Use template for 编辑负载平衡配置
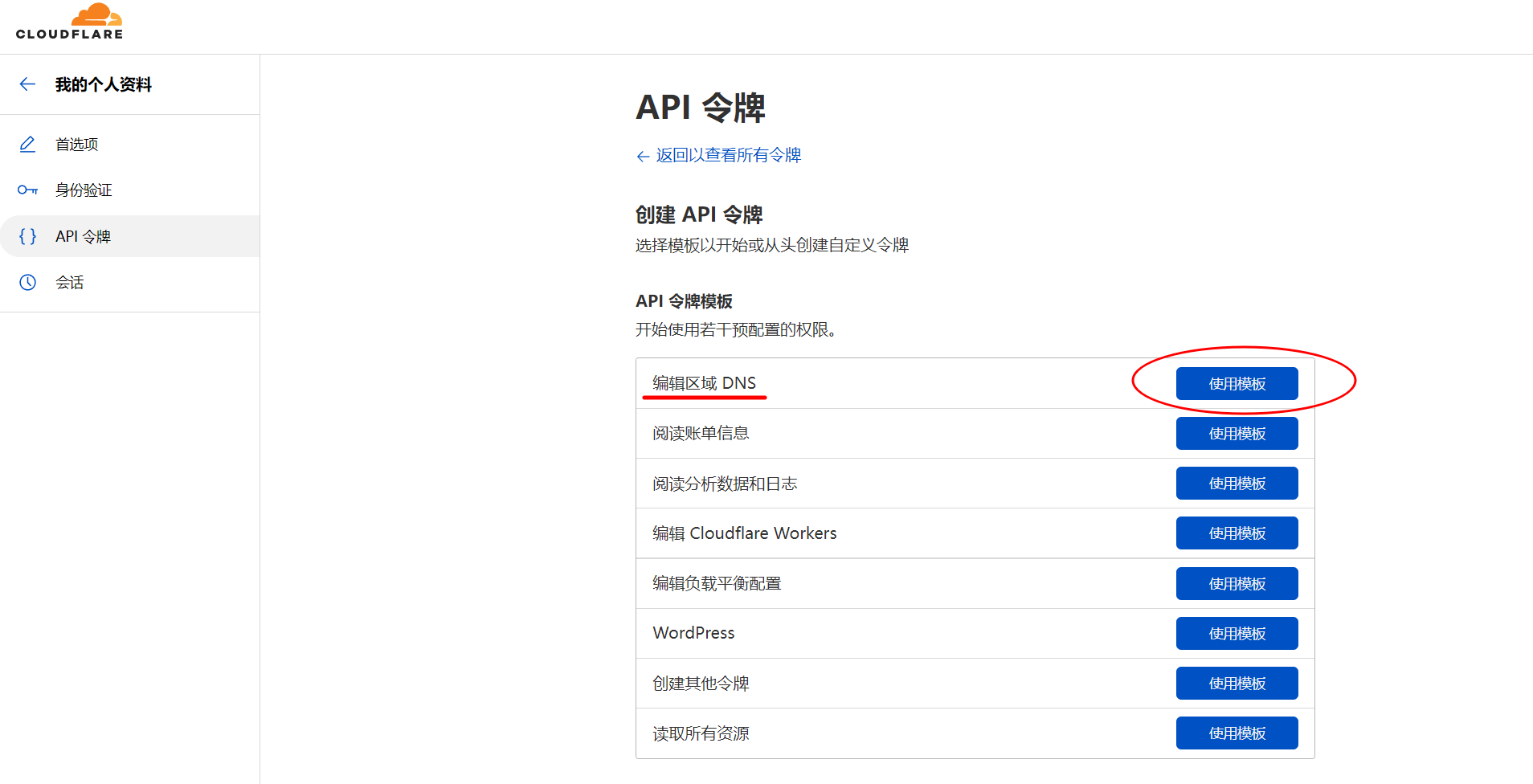Image resolution: width=1533 pixels, height=784 pixels. [1237, 584]
